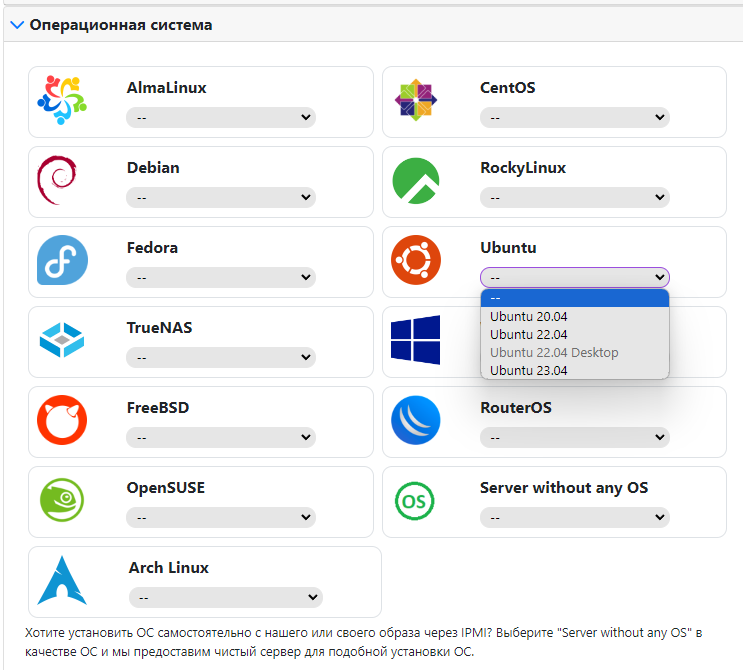Viewport: 743px width, 670px height.
Task: Select Ubuntu 20.04 from the list
Action: (x=575, y=316)
